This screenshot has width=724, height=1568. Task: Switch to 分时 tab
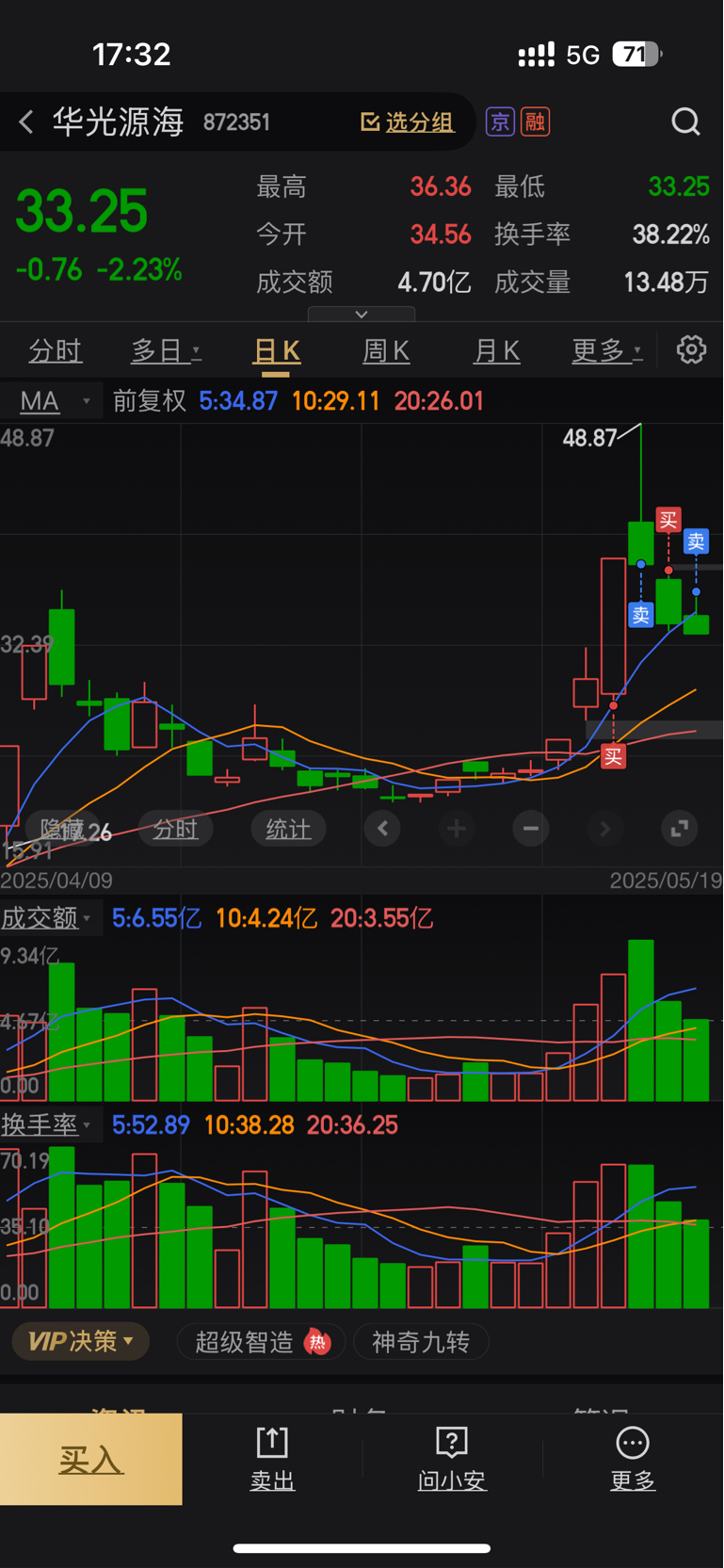[x=55, y=350]
